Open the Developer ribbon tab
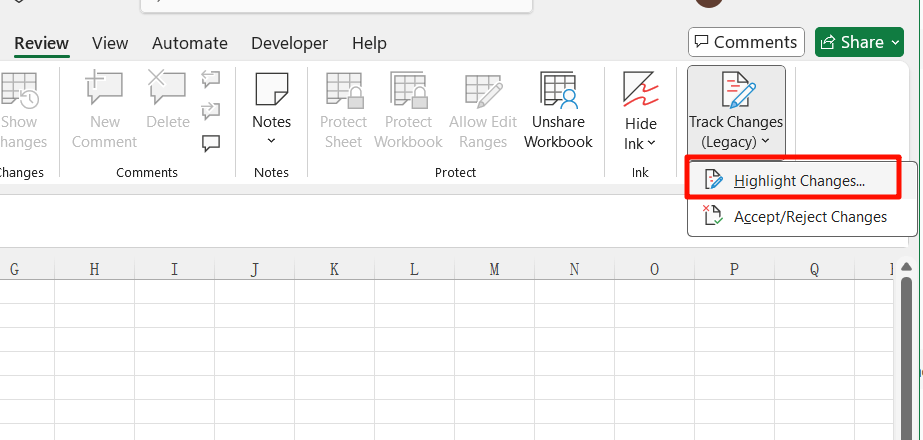The width and height of the screenshot is (923, 440). 290,43
